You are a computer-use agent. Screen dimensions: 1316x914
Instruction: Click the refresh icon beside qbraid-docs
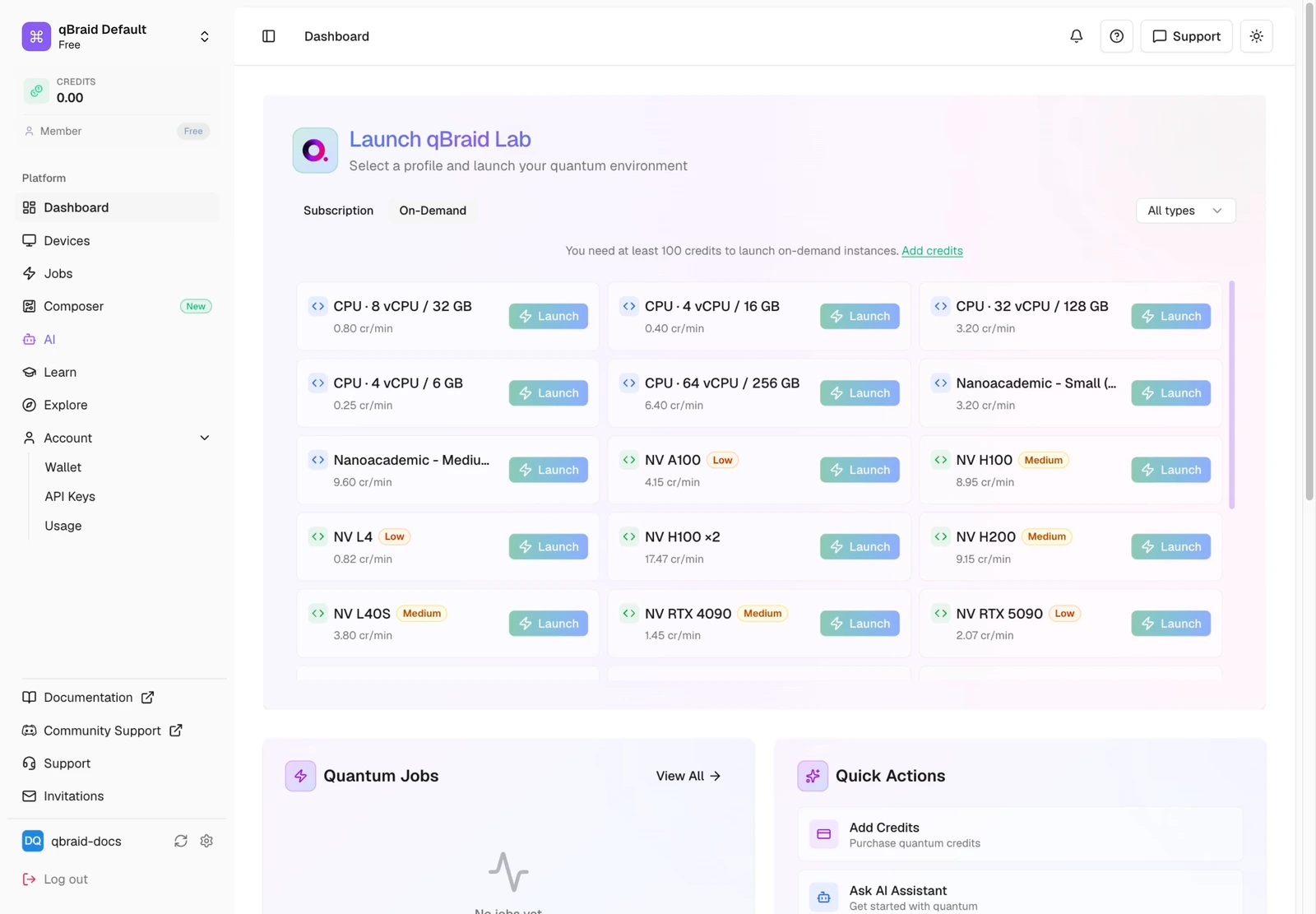(x=181, y=841)
